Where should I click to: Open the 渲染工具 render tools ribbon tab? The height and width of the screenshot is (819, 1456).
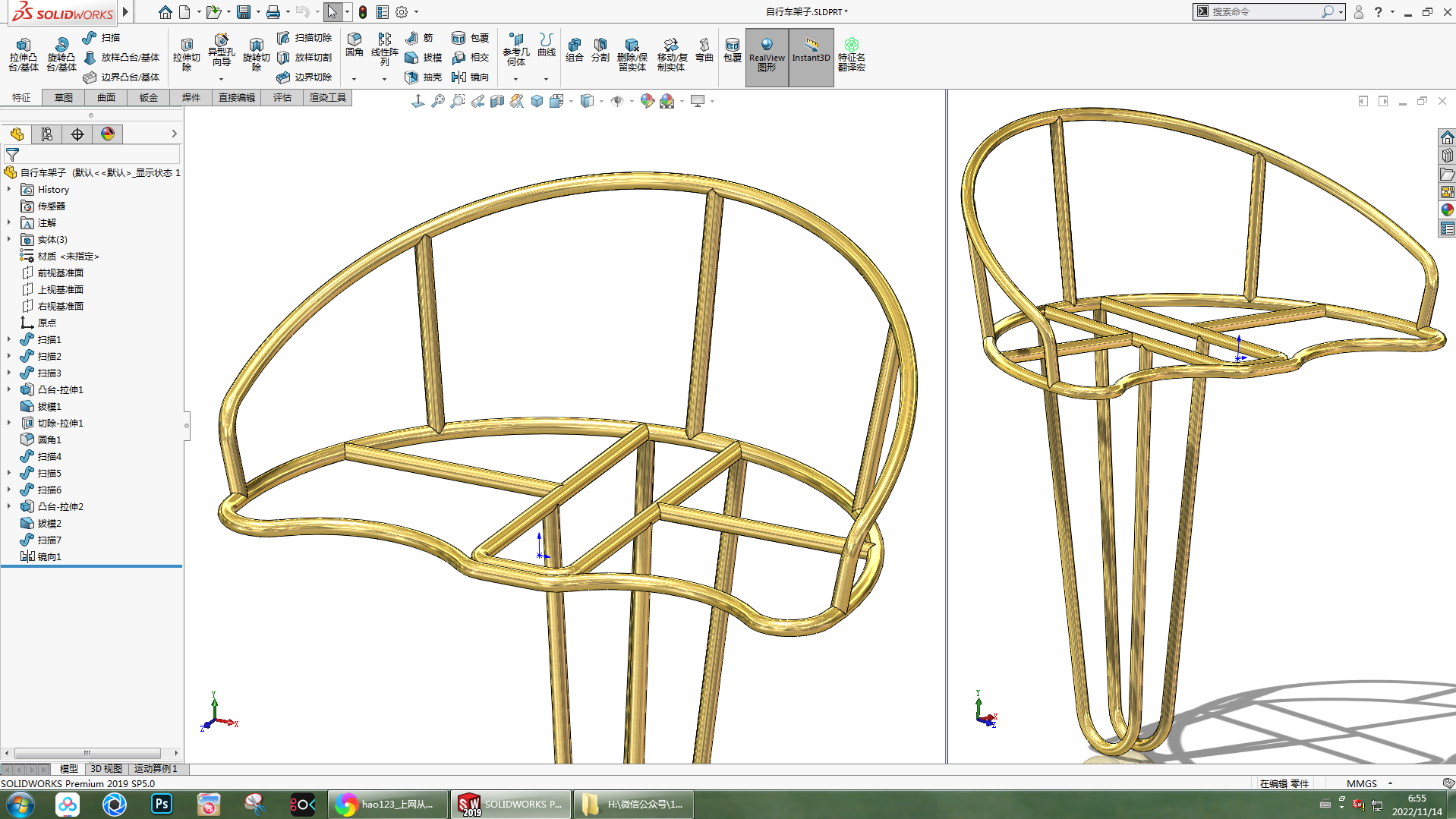[x=328, y=98]
